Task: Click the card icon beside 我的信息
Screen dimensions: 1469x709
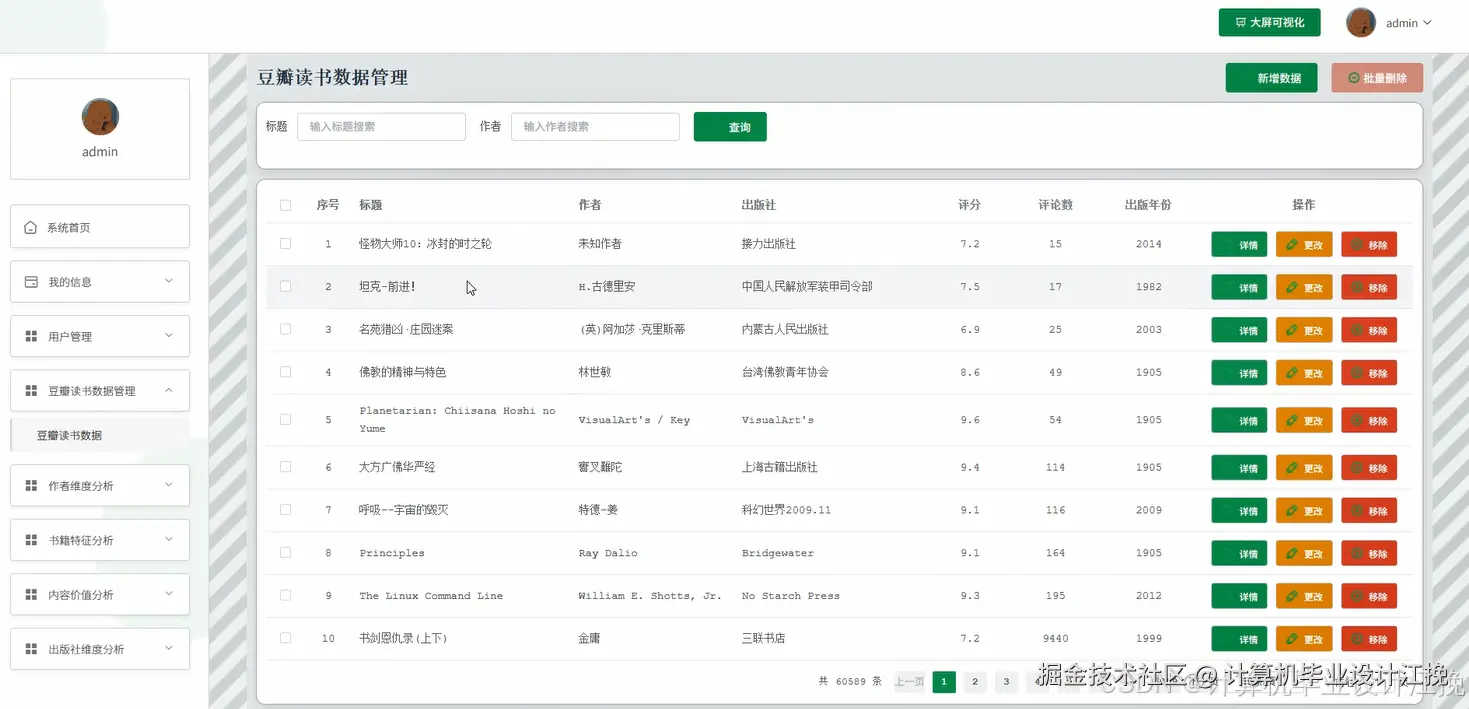Action: tap(31, 282)
